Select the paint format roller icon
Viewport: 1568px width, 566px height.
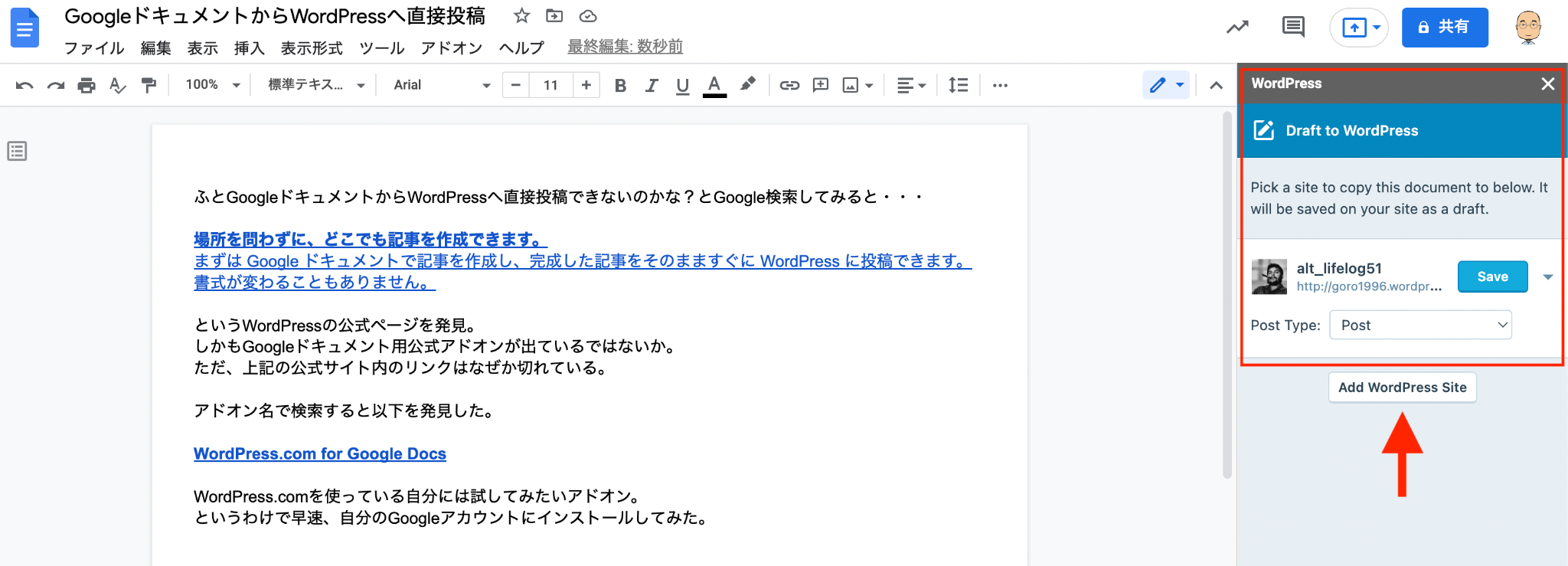pyautogui.click(x=149, y=85)
